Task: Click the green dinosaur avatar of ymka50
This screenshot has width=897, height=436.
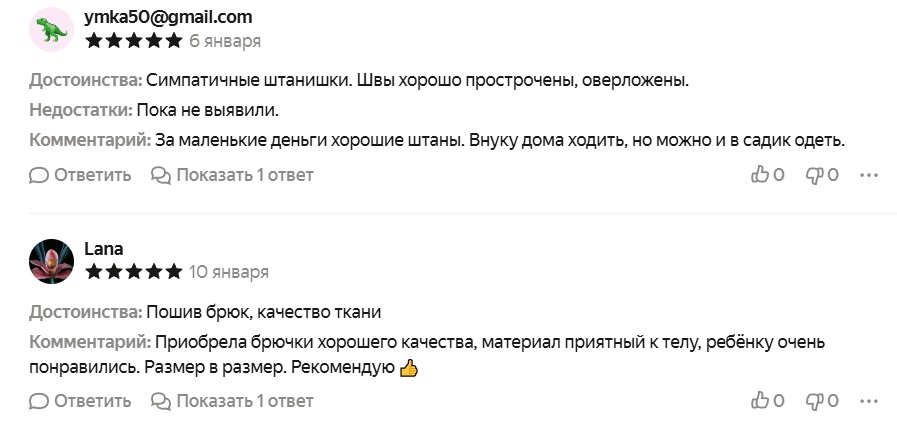Action: point(52,29)
